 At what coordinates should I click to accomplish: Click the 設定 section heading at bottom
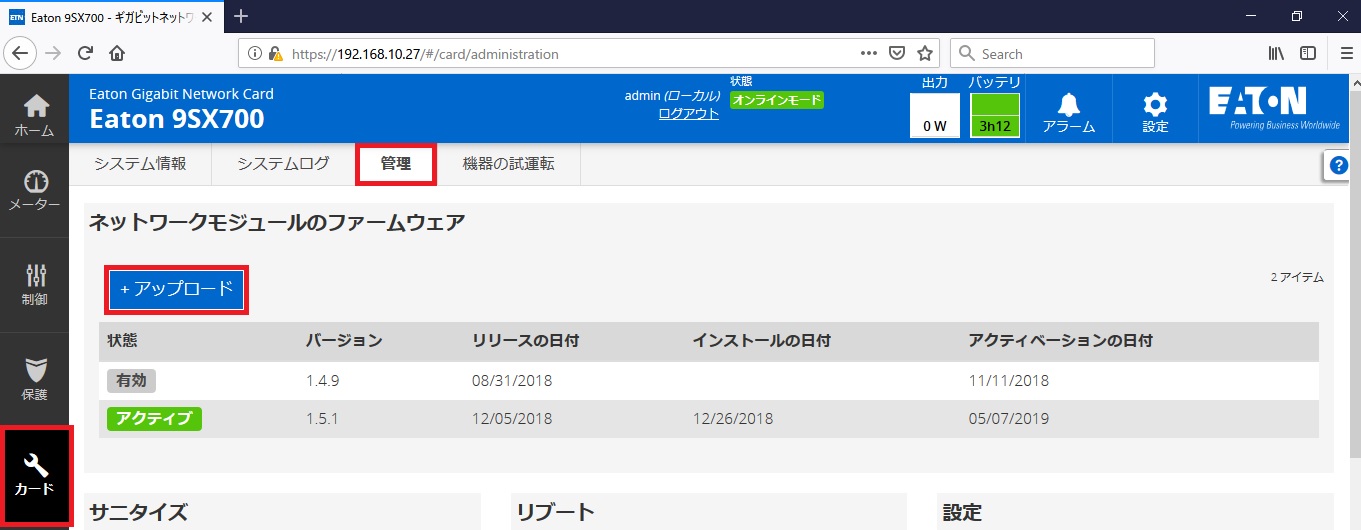(x=962, y=513)
